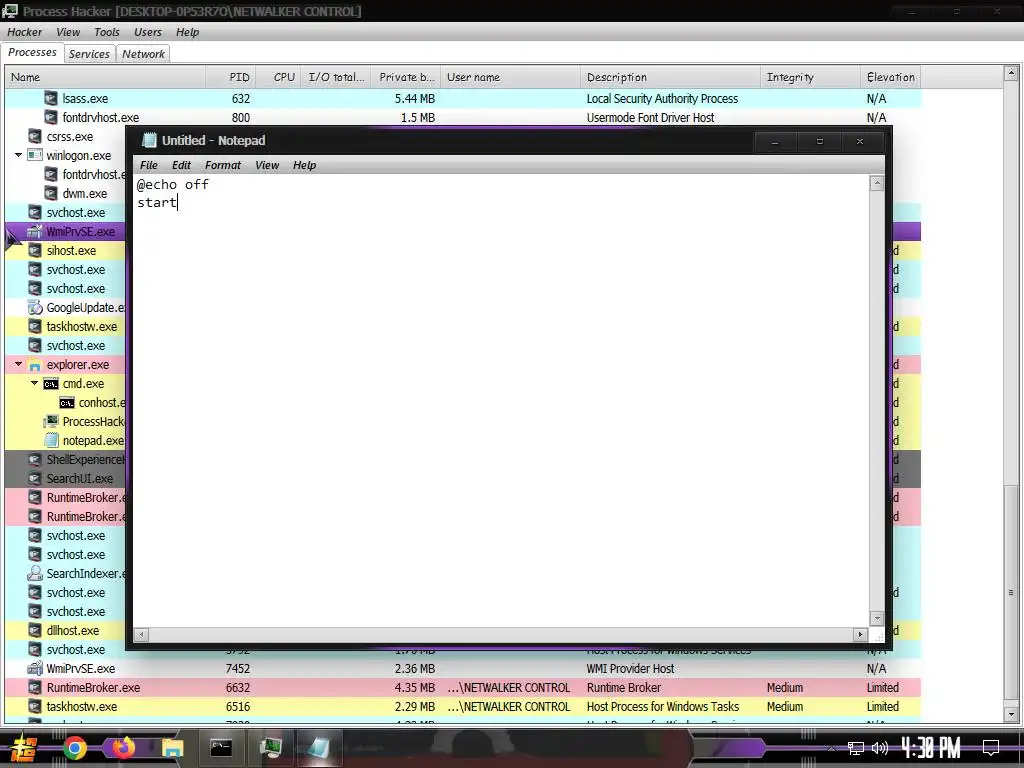The image size is (1024, 768).
Task: Open Notepad's File menu
Action: tap(148, 165)
